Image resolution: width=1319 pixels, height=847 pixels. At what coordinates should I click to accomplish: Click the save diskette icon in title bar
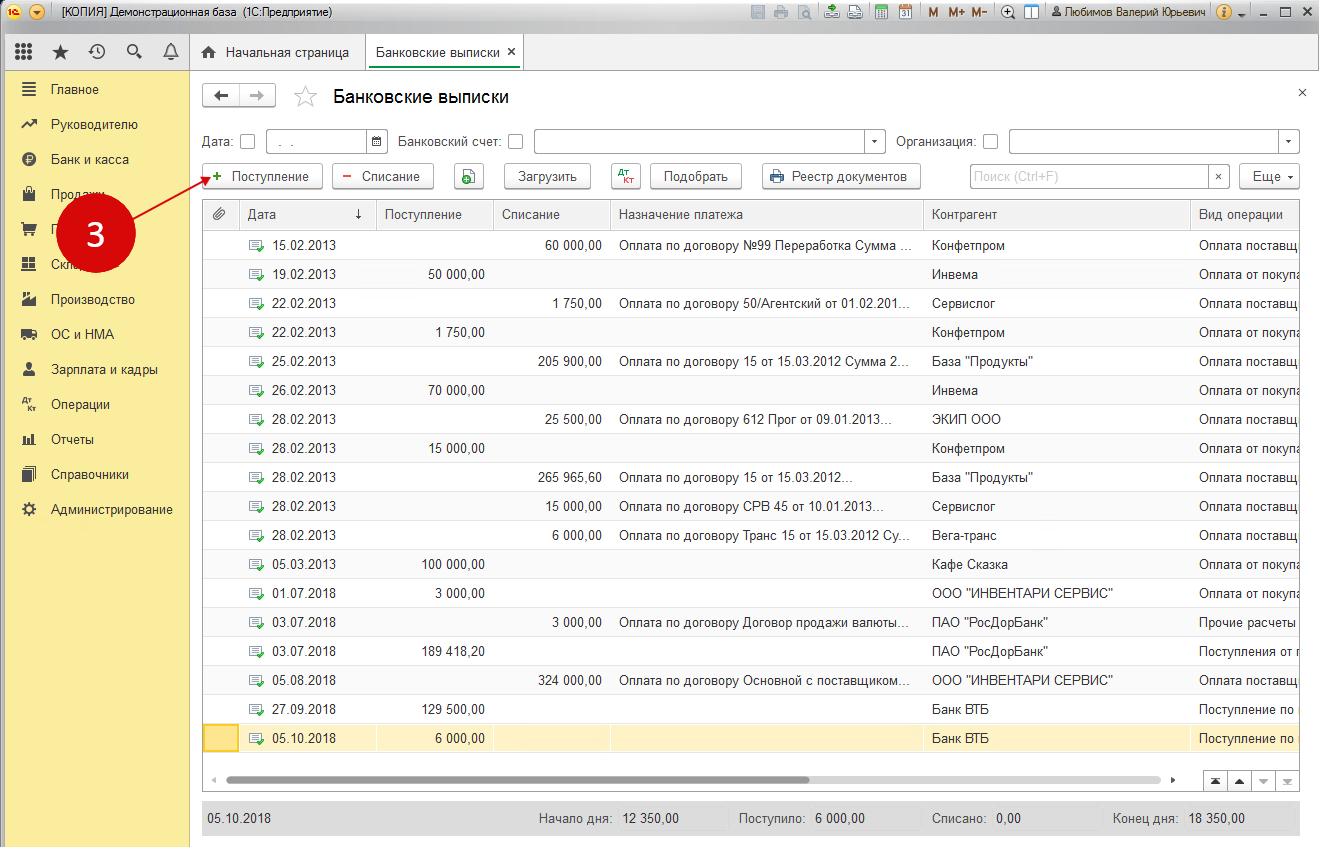pos(757,12)
